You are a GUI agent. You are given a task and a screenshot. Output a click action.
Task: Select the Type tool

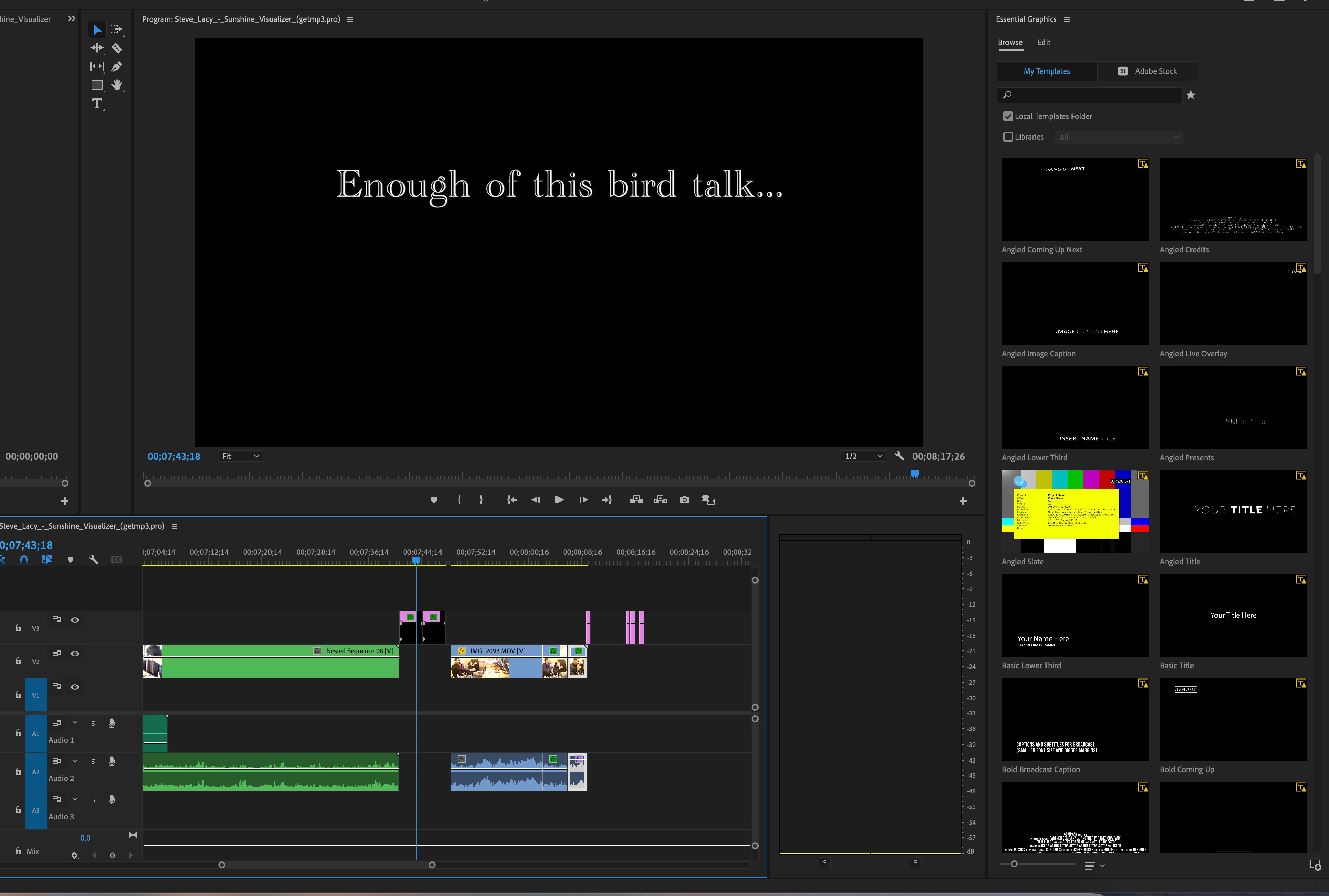point(97,103)
